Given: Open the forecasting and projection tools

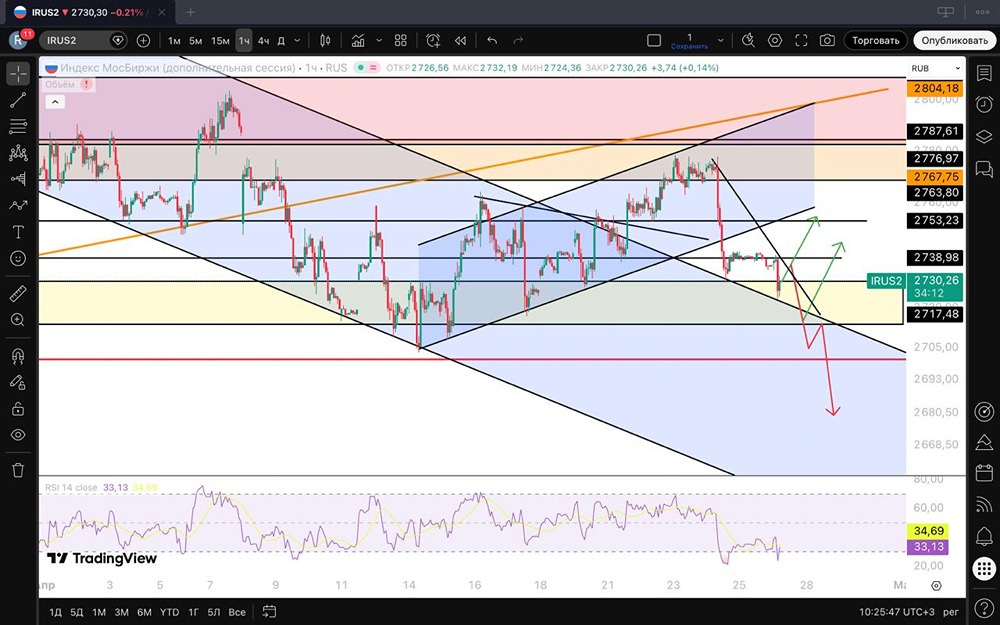Looking at the screenshot, I should 18,179.
